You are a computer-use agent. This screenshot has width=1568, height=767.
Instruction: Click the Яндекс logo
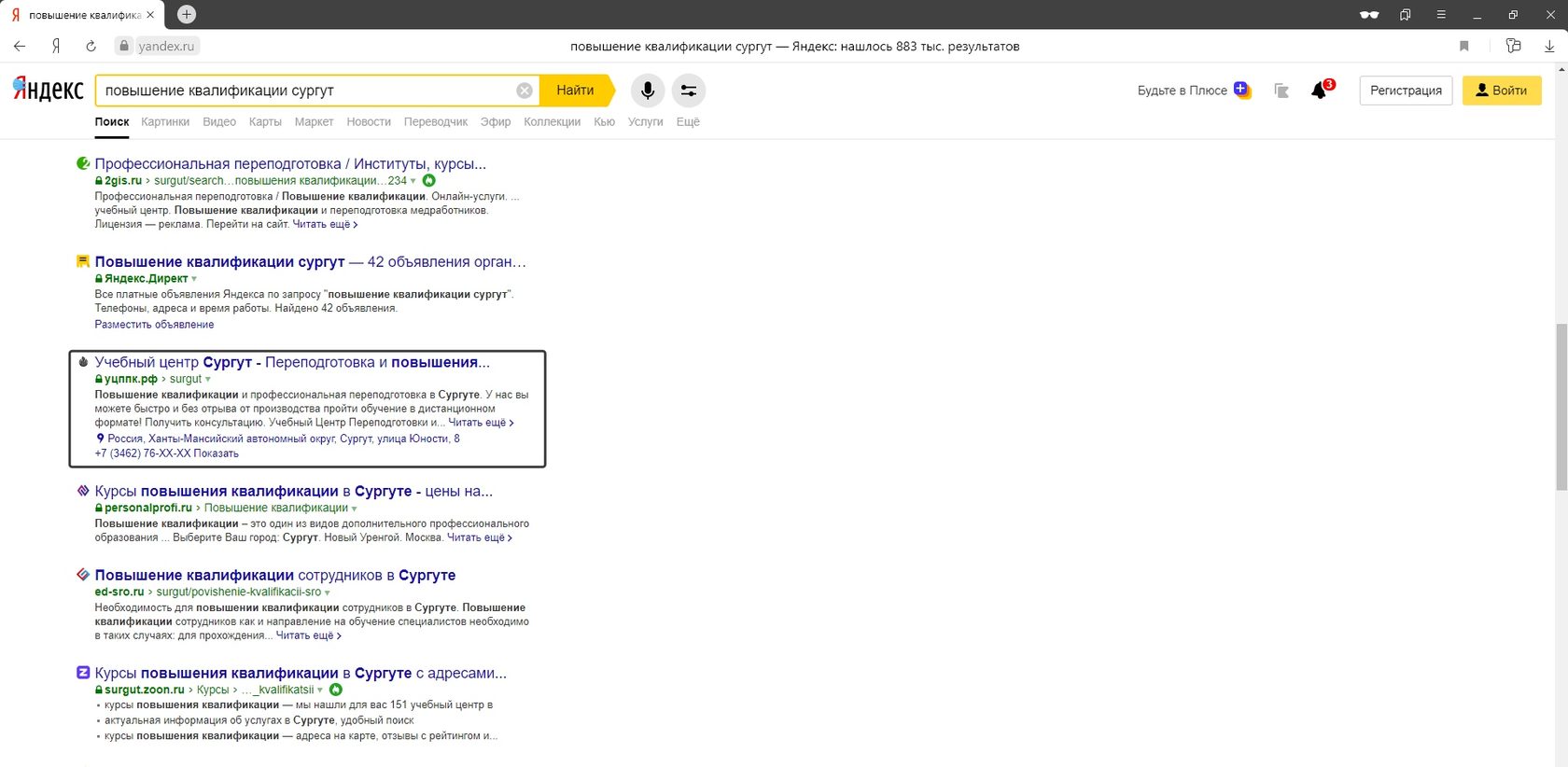pos(49,90)
